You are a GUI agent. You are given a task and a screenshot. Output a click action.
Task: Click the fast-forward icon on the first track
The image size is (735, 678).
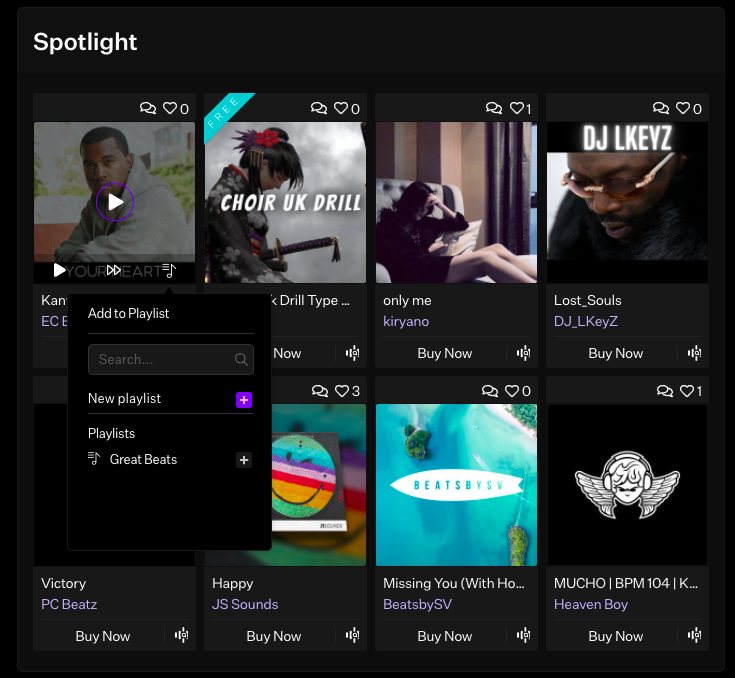(x=114, y=270)
